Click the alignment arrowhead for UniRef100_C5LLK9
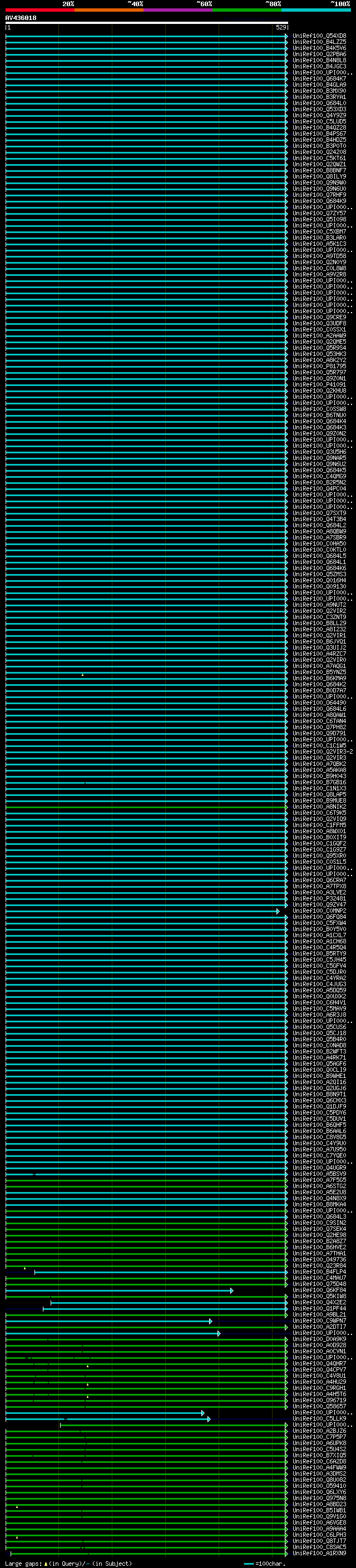The width and height of the screenshot is (356, 1568). click(x=209, y=1419)
